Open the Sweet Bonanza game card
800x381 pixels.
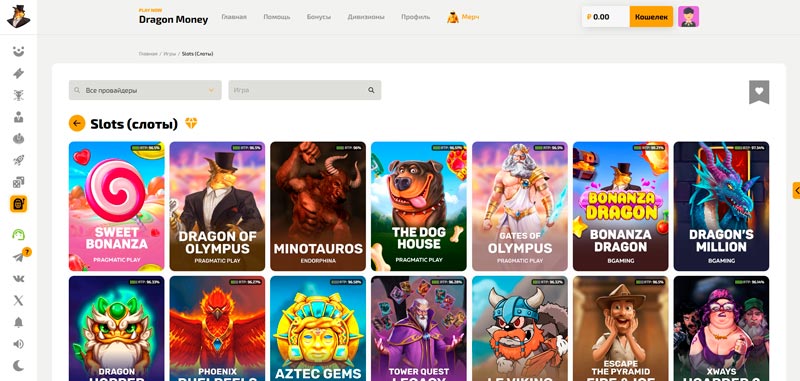pyautogui.click(x=116, y=206)
